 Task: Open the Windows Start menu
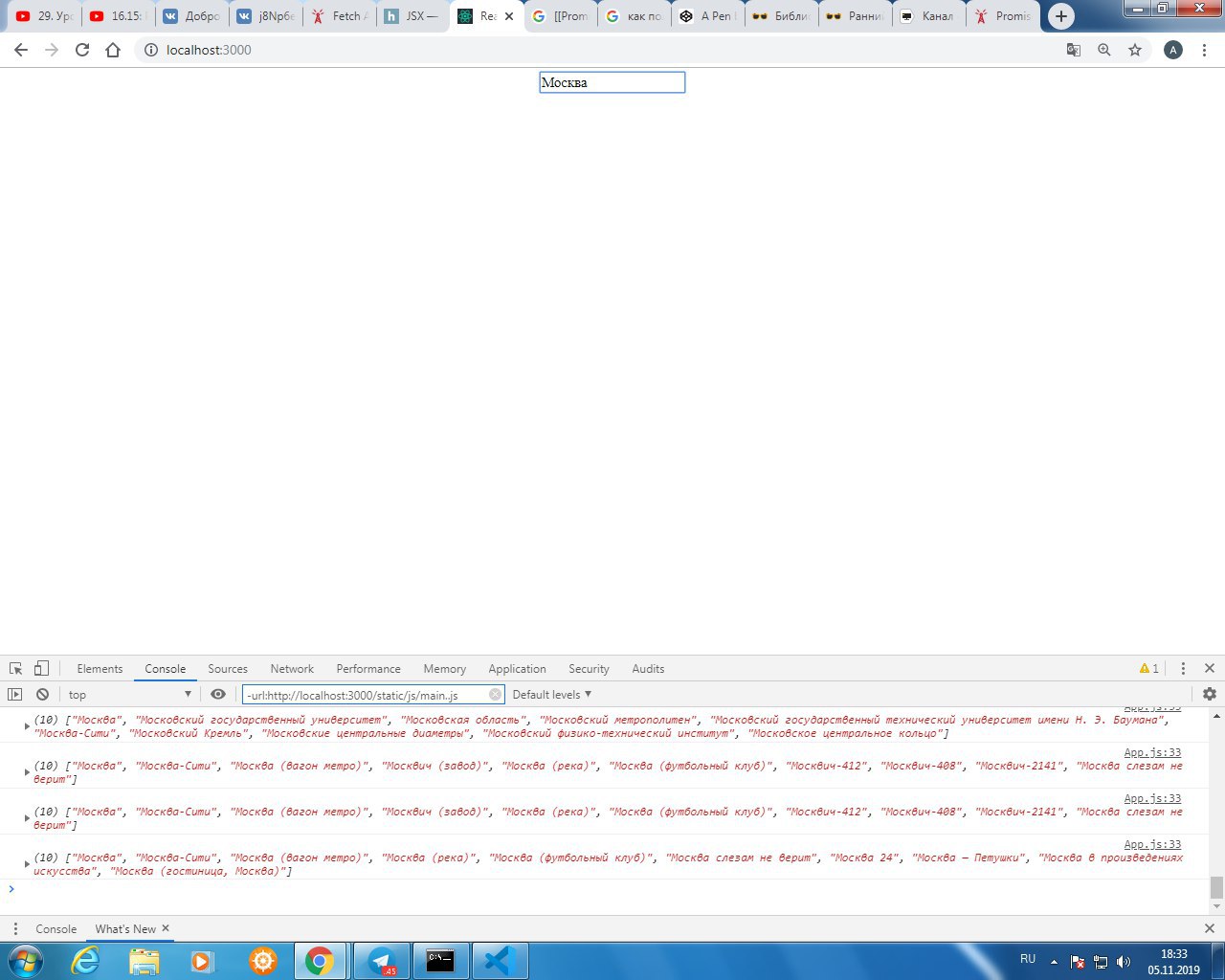(x=26, y=960)
